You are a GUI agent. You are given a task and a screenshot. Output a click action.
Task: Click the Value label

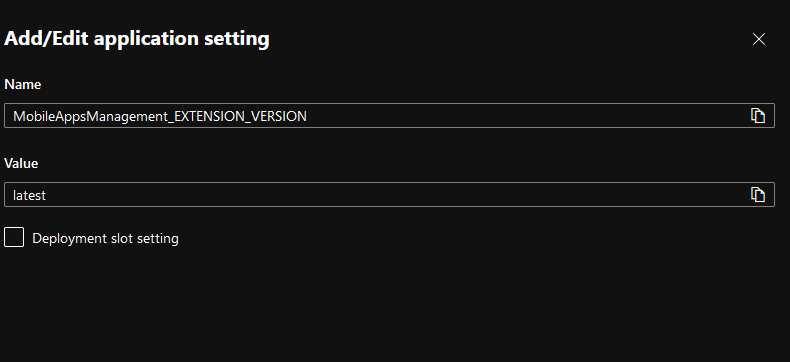(21, 163)
